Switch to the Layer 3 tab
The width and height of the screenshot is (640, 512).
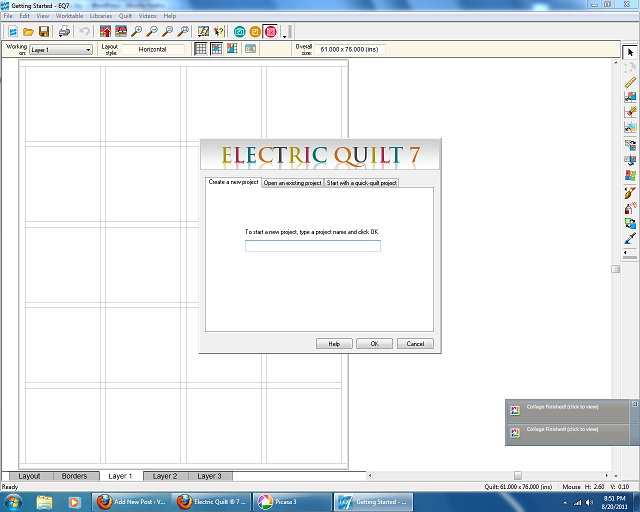[x=209, y=476]
